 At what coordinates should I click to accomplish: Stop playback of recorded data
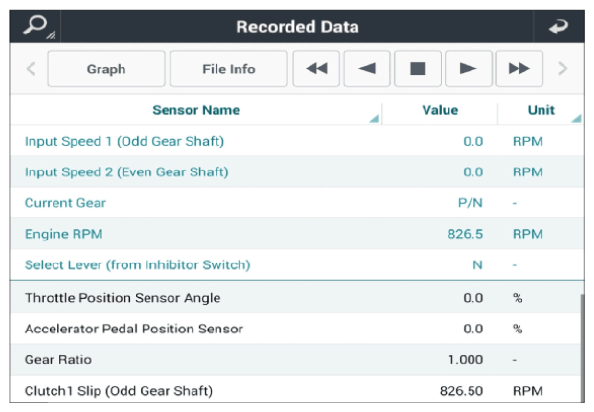[418, 69]
